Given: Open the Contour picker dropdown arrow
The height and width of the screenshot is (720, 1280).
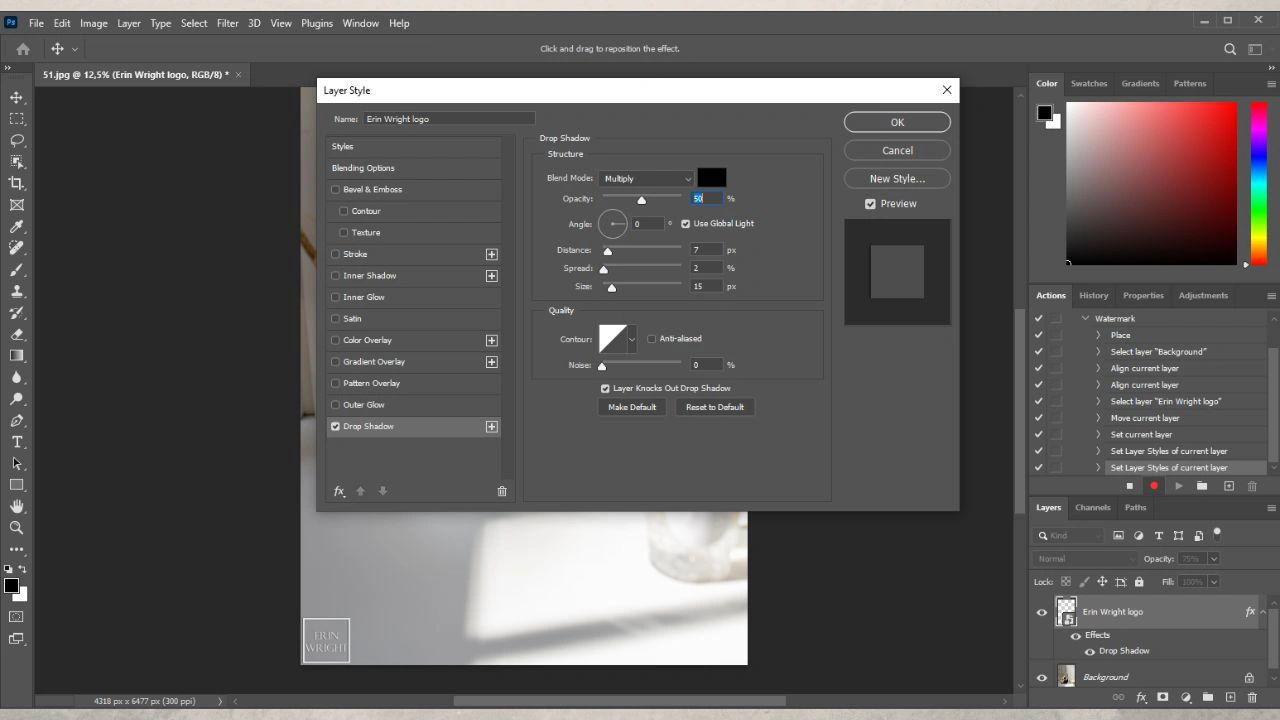Looking at the screenshot, I should click(x=632, y=339).
